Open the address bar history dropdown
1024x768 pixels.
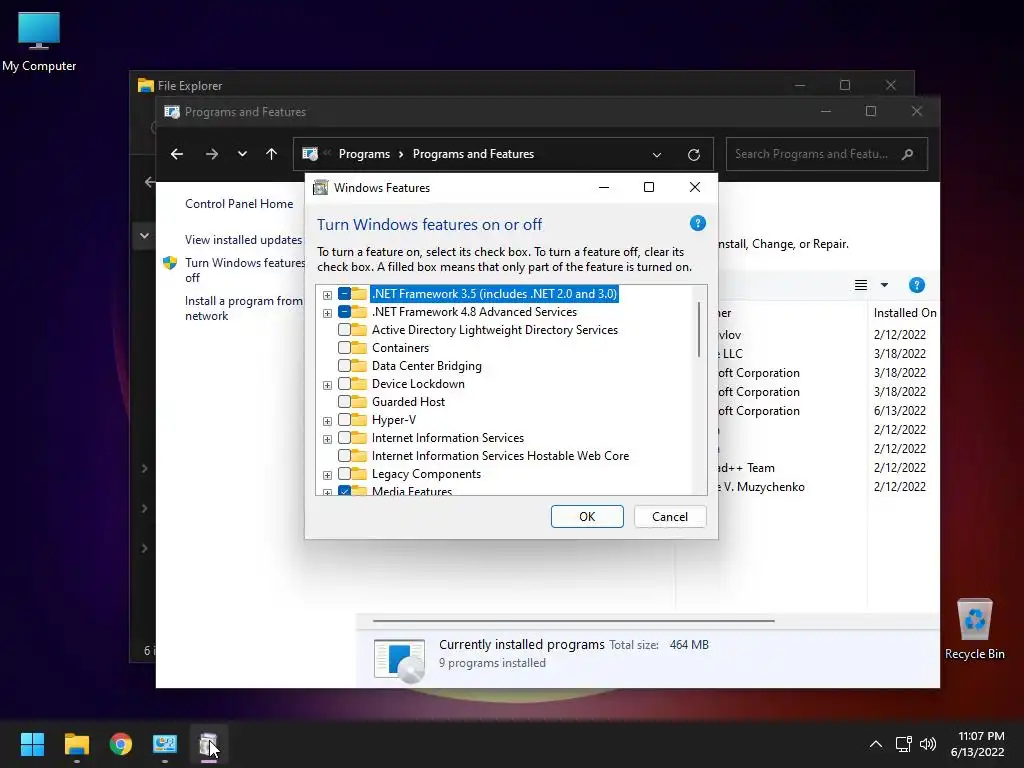point(656,155)
